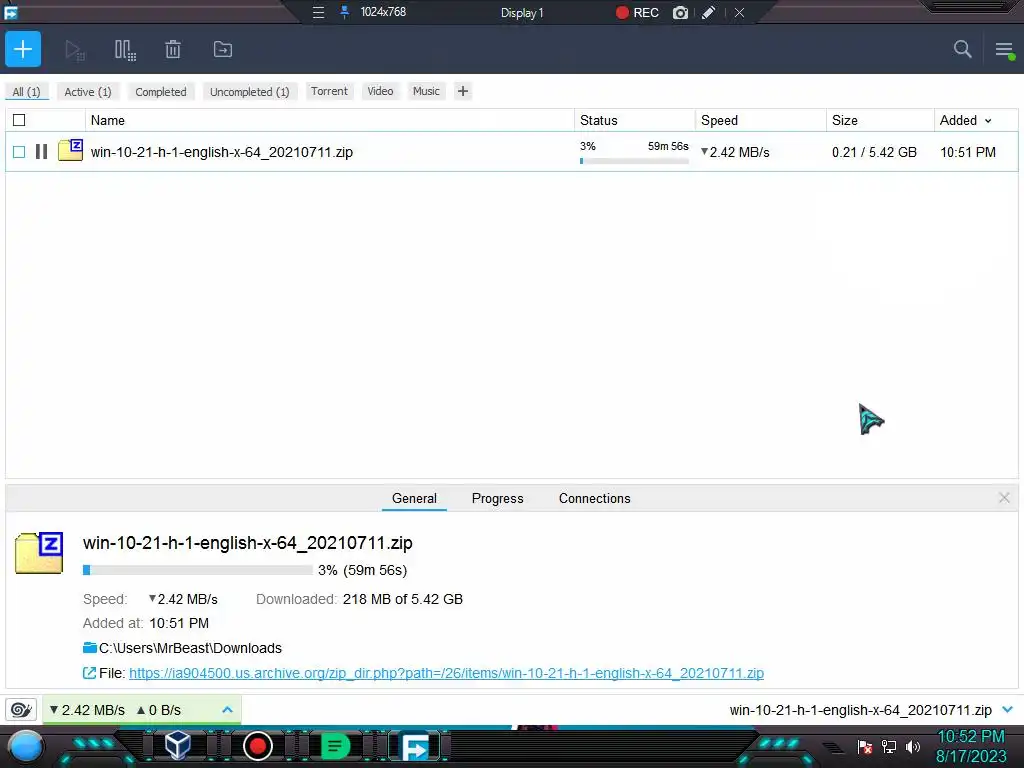
Task: Click the status bar zip filename label
Action: (x=861, y=710)
